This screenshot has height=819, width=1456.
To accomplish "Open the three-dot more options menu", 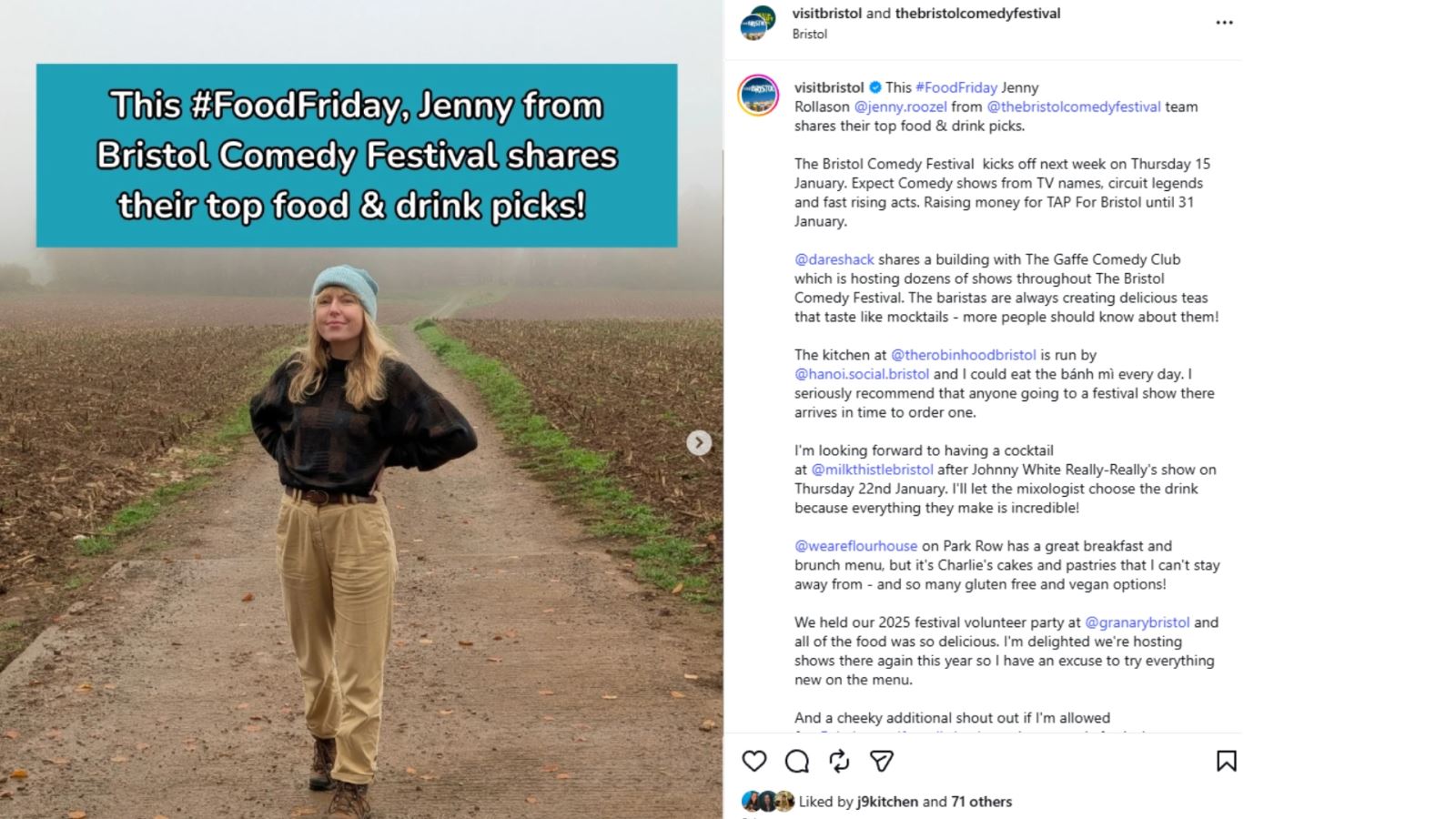I will click(x=1224, y=23).
